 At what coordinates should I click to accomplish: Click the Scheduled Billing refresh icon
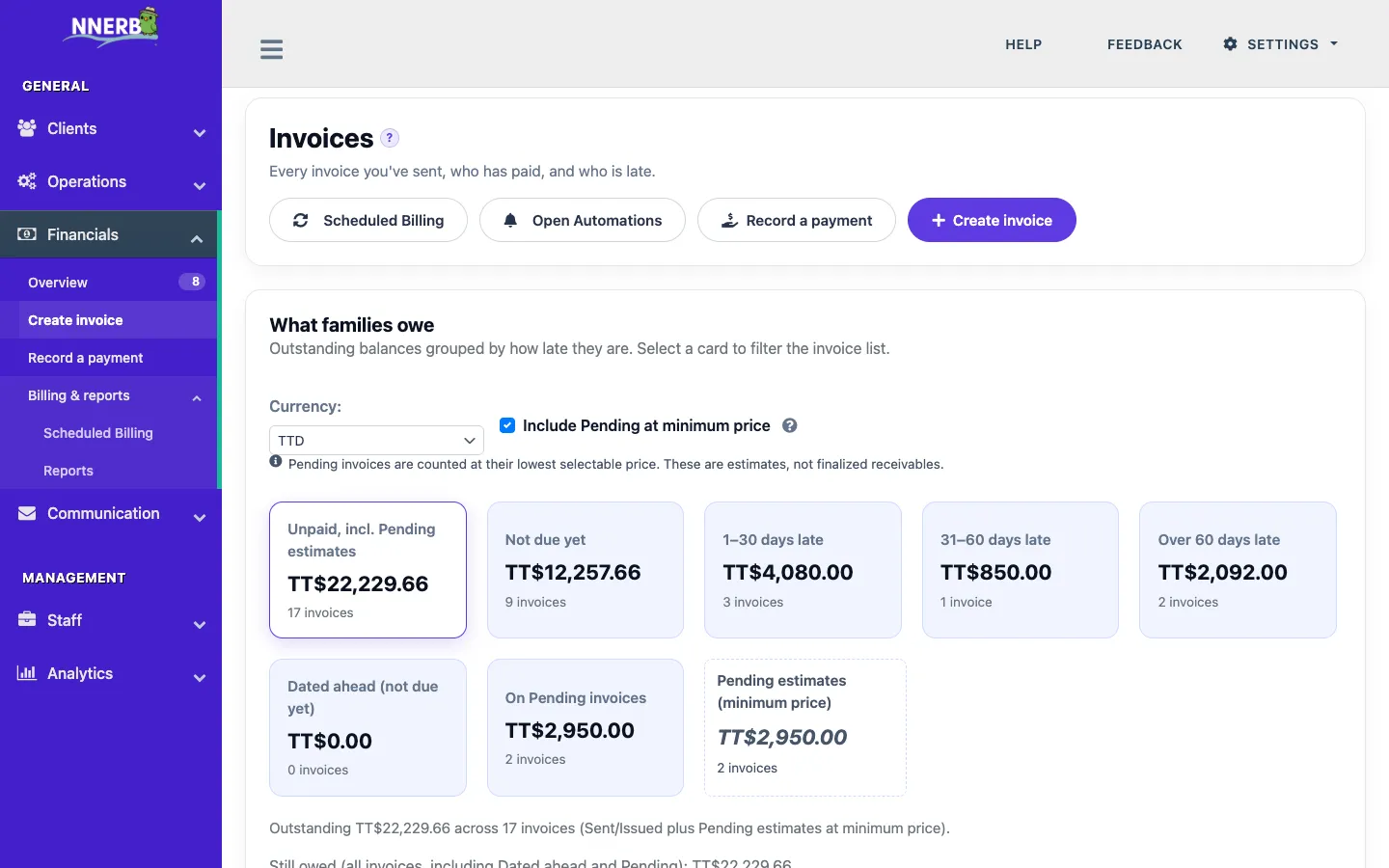click(x=301, y=220)
